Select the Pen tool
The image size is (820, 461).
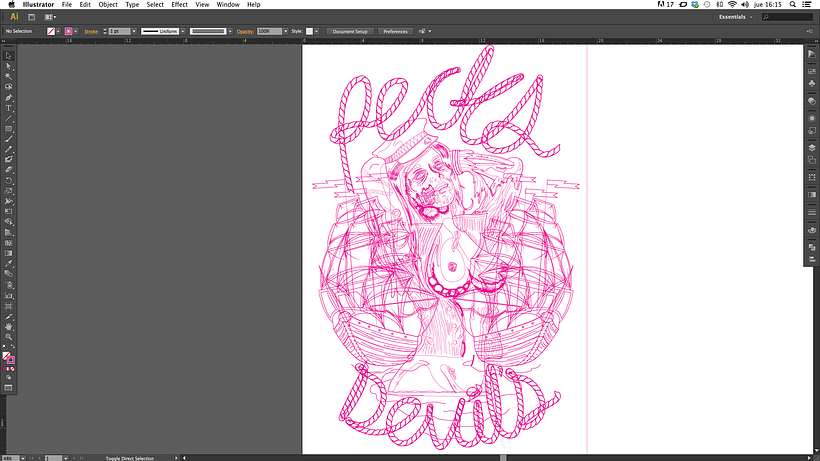click(x=8, y=98)
